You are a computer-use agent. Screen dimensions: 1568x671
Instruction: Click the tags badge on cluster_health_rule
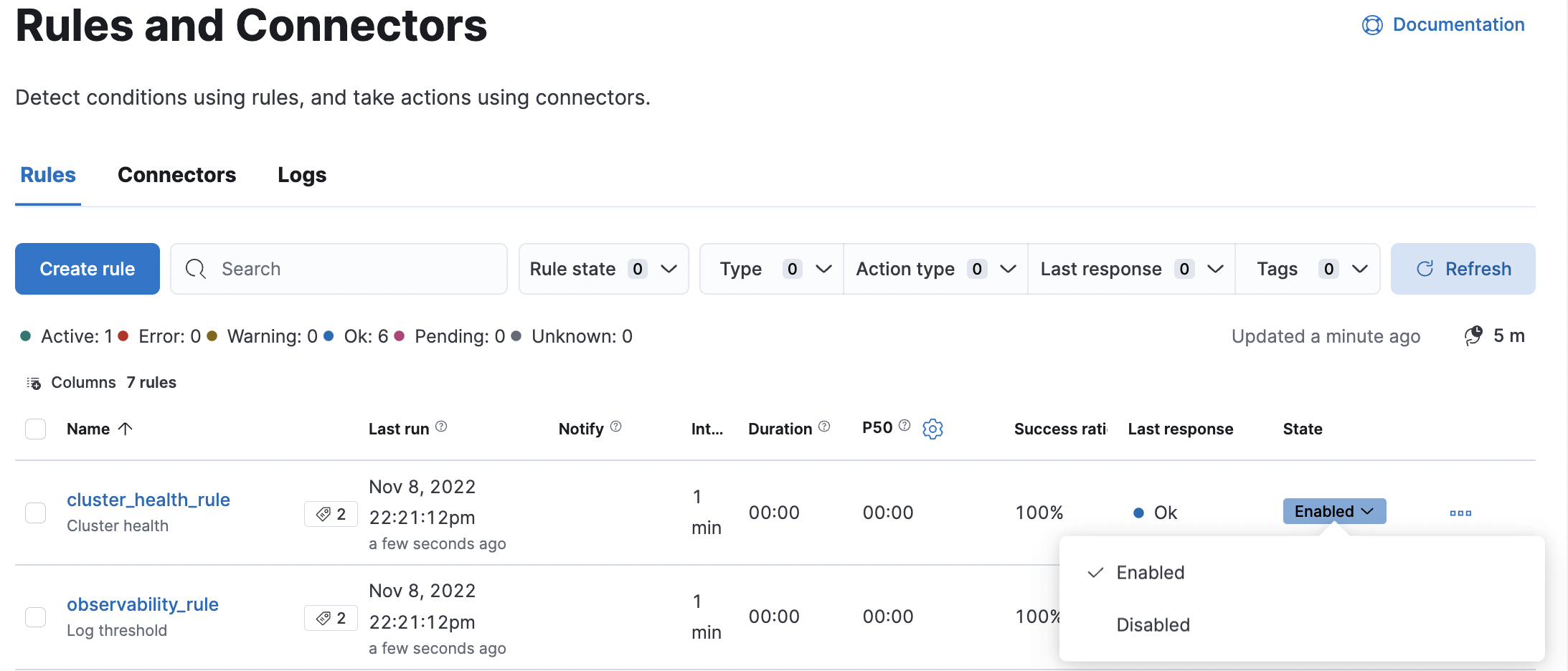tap(331, 513)
